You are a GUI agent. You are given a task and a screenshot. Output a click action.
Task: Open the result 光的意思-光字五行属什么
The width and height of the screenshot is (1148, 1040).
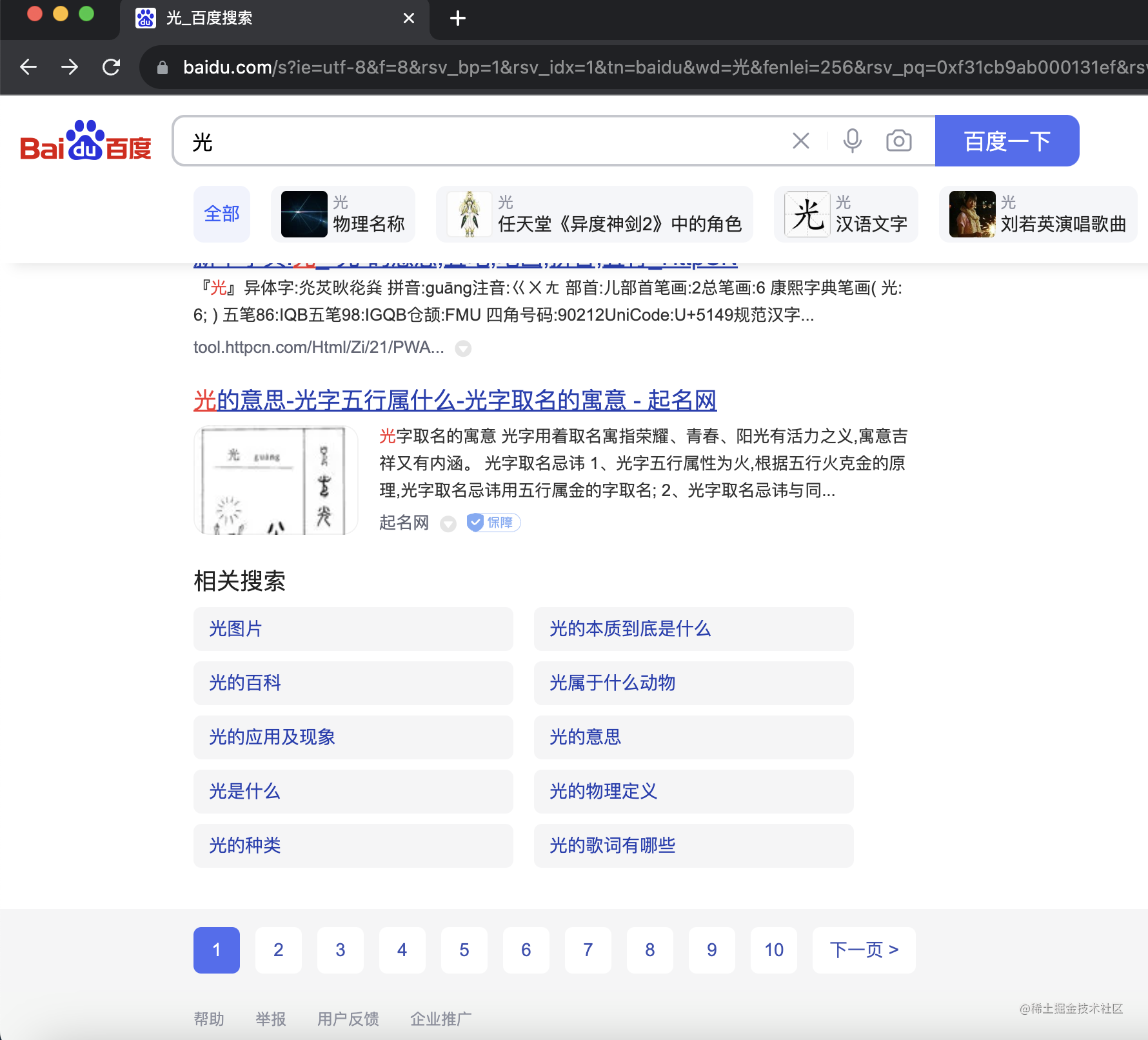(455, 400)
